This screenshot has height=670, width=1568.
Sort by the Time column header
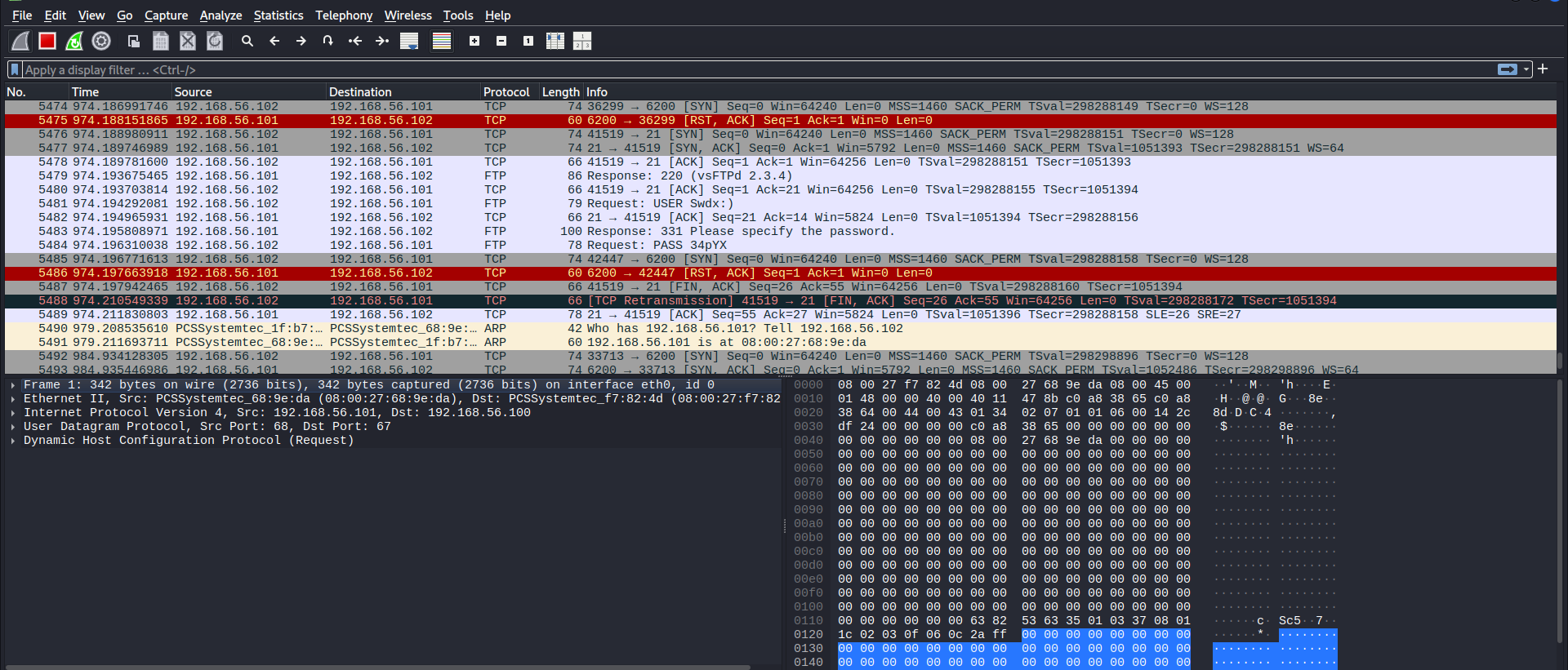coord(120,92)
